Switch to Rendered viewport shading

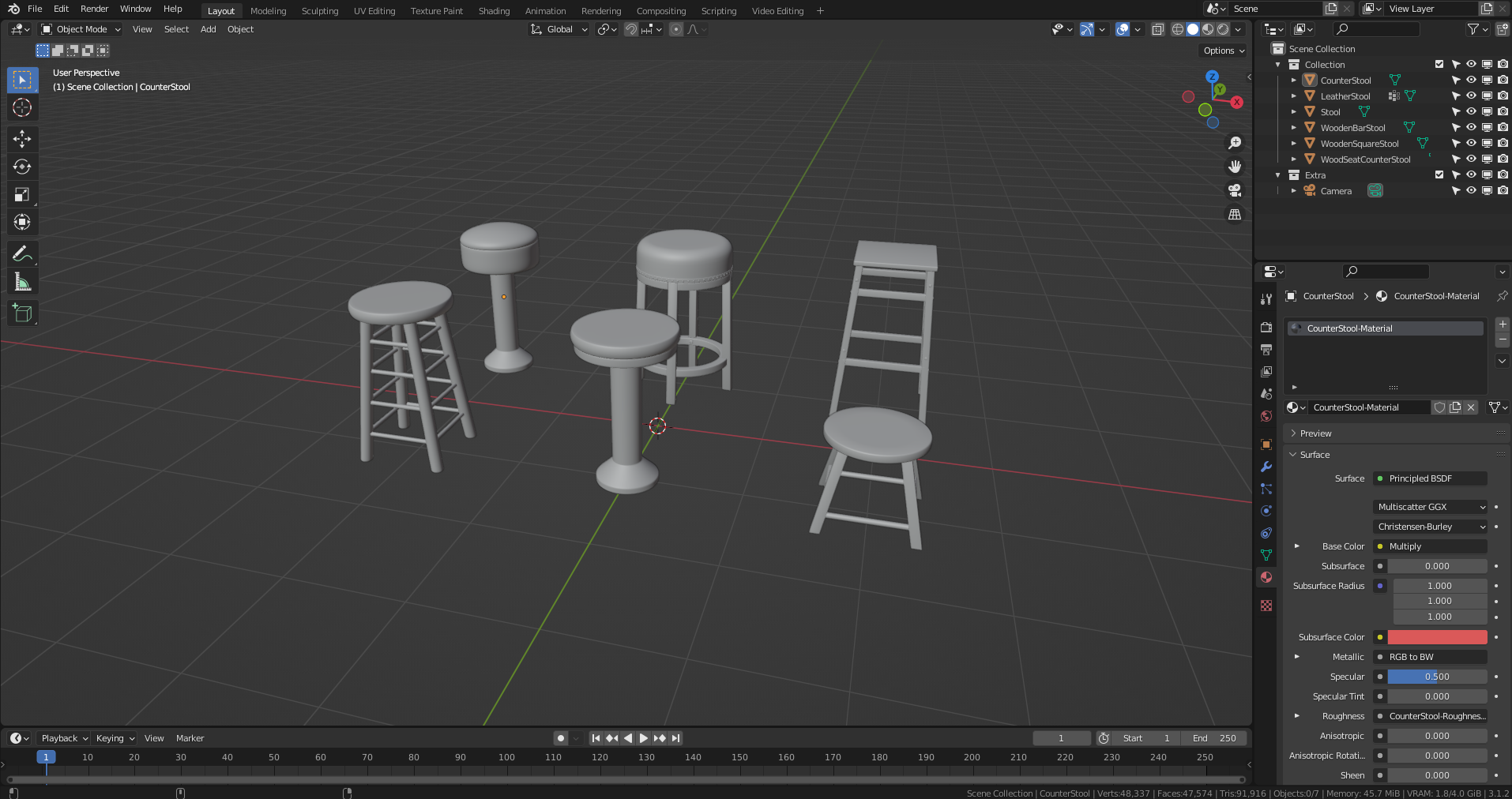(1223, 29)
